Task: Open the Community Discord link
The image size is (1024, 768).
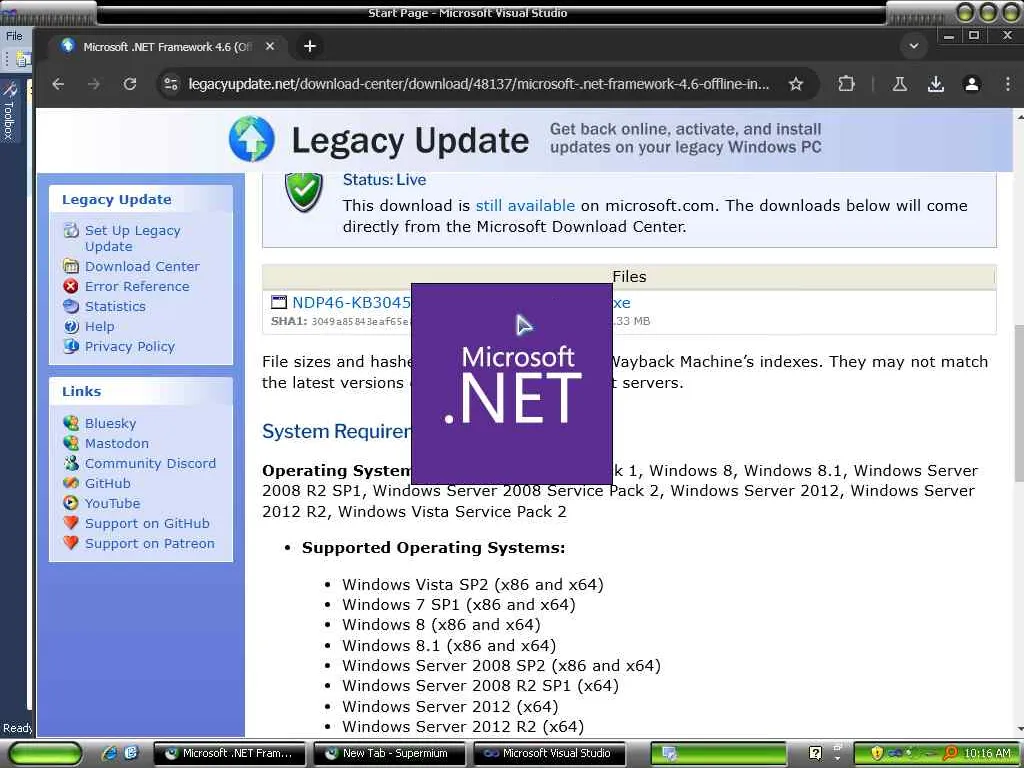Action: [150, 463]
